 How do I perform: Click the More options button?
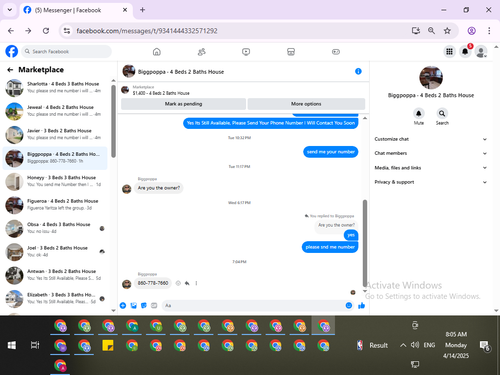[306, 104]
